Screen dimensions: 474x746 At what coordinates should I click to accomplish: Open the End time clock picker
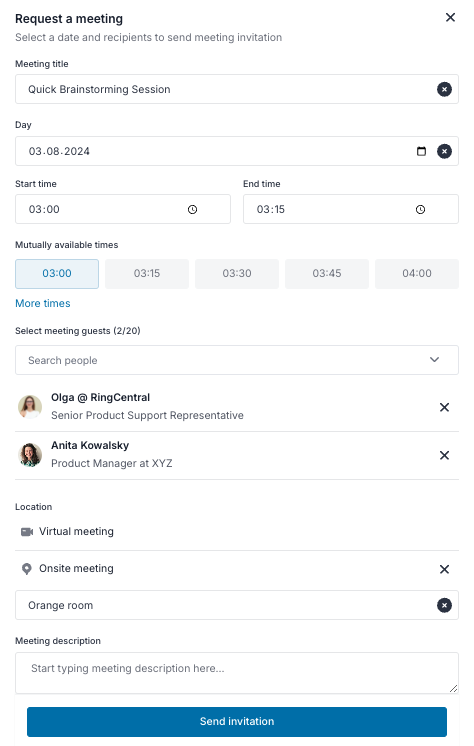coord(420,209)
